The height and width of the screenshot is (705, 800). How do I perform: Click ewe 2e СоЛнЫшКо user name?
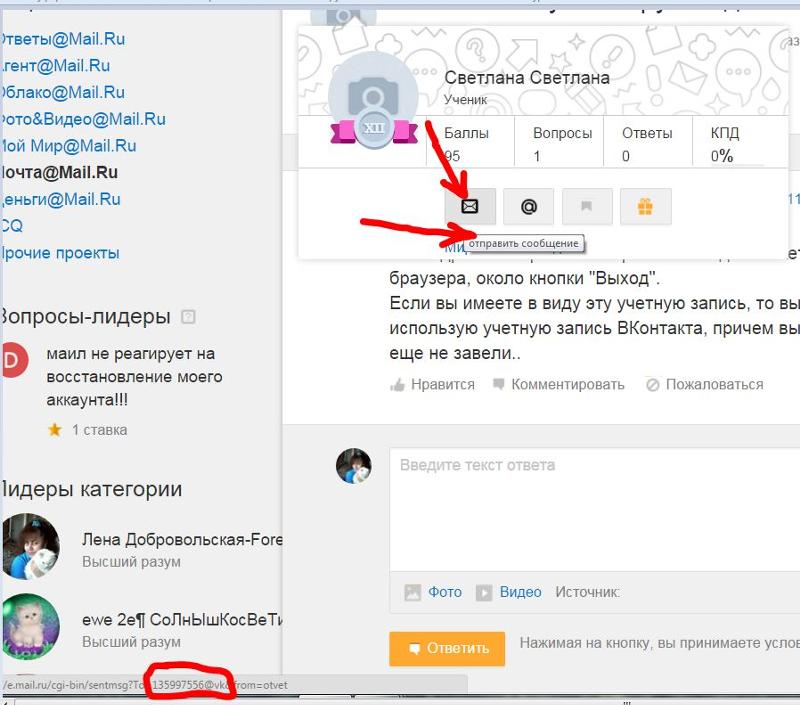pos(182,620)
